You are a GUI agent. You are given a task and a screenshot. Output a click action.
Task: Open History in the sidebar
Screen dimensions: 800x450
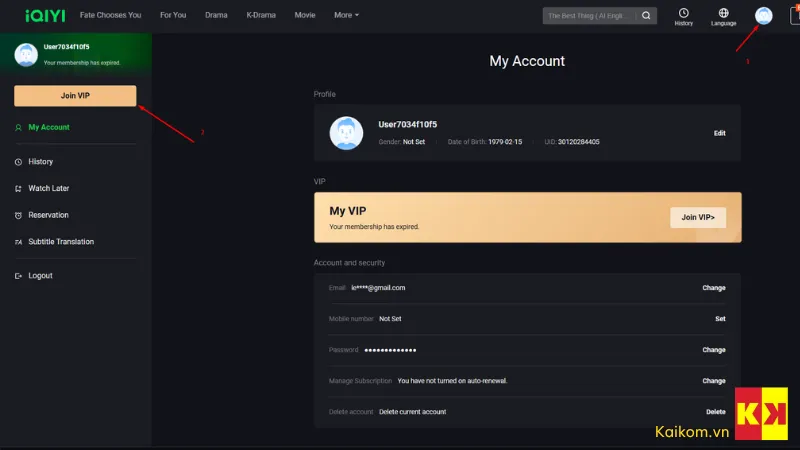pyautogui.click(x=41, y=162)
